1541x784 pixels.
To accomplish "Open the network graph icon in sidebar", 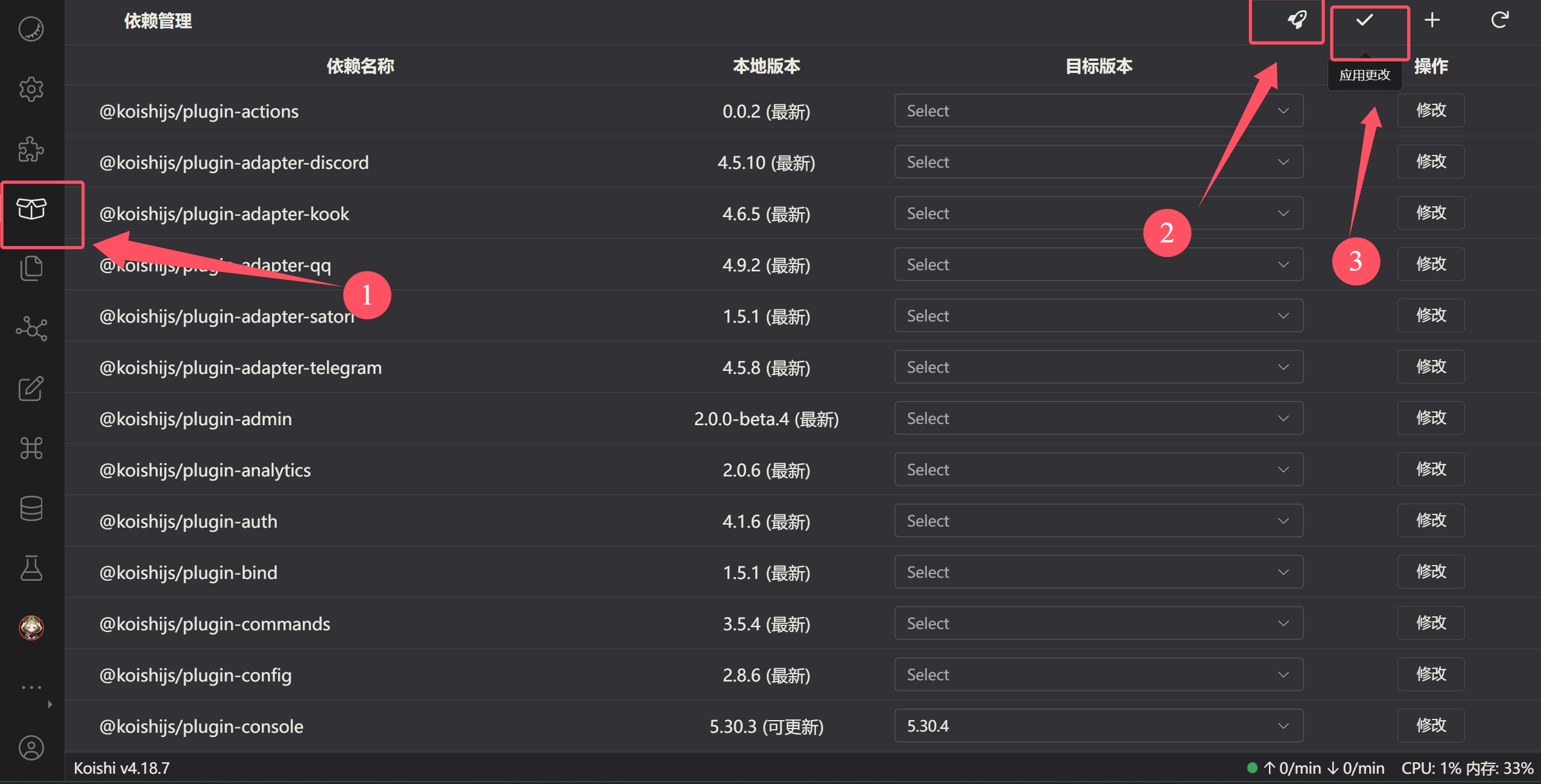I will [x=31, y=329].
